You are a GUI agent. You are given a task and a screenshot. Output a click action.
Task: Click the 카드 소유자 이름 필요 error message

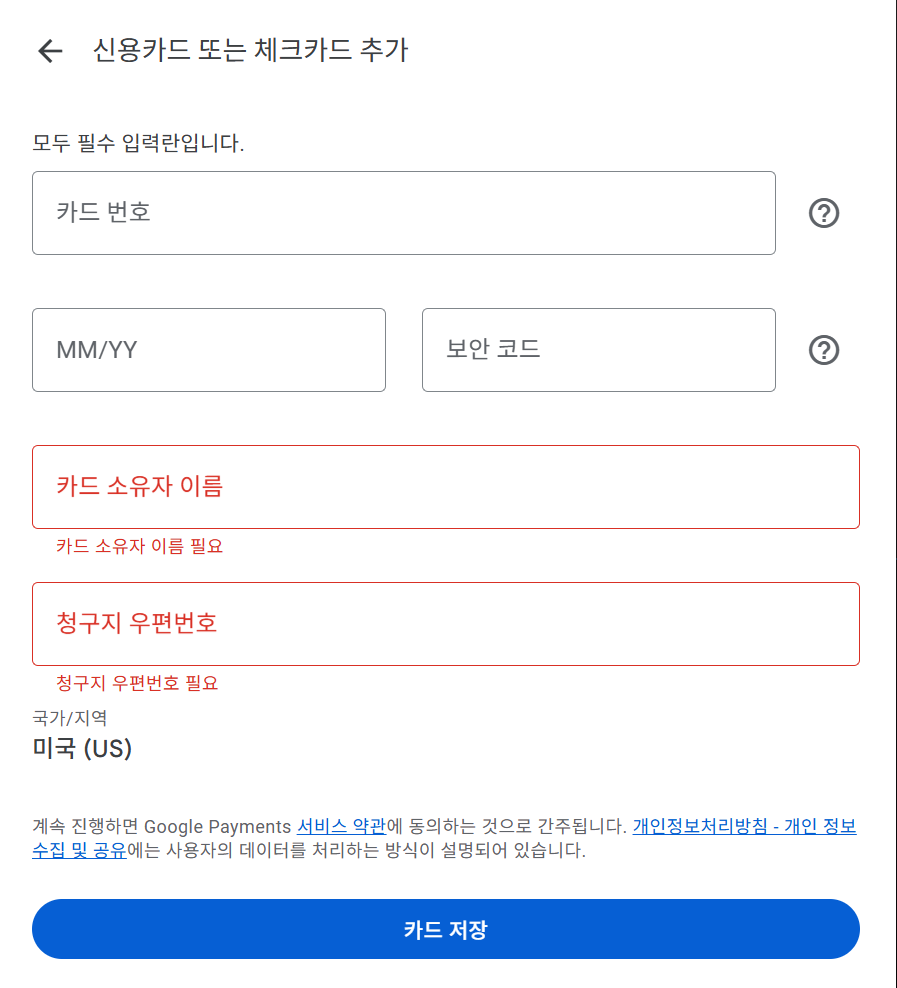click(139, 546)
